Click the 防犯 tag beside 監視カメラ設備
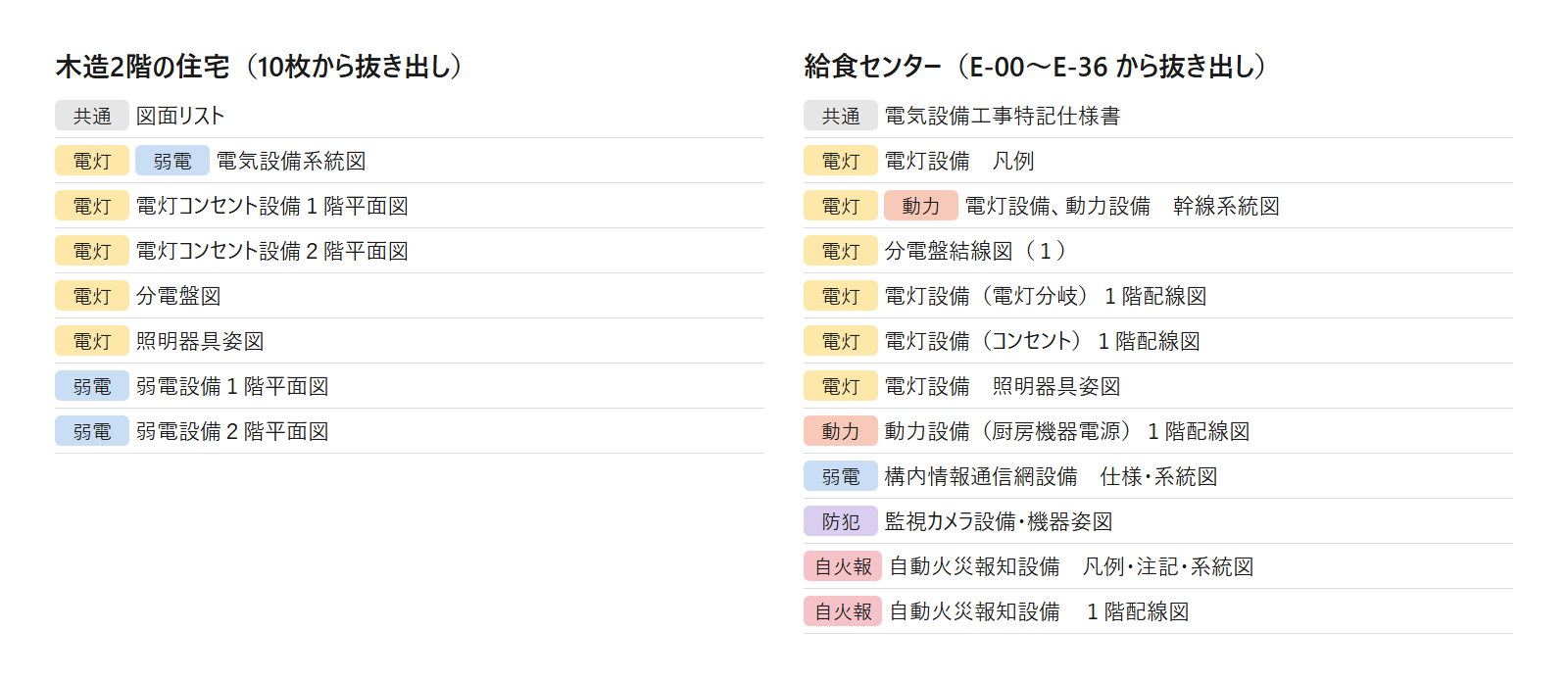 (841, 521)
